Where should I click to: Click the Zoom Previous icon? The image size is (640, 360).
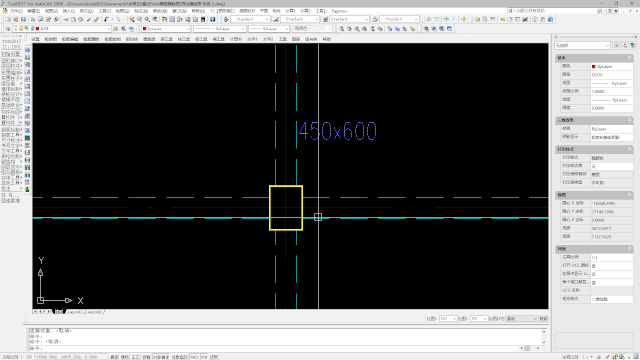coord(155,19)
